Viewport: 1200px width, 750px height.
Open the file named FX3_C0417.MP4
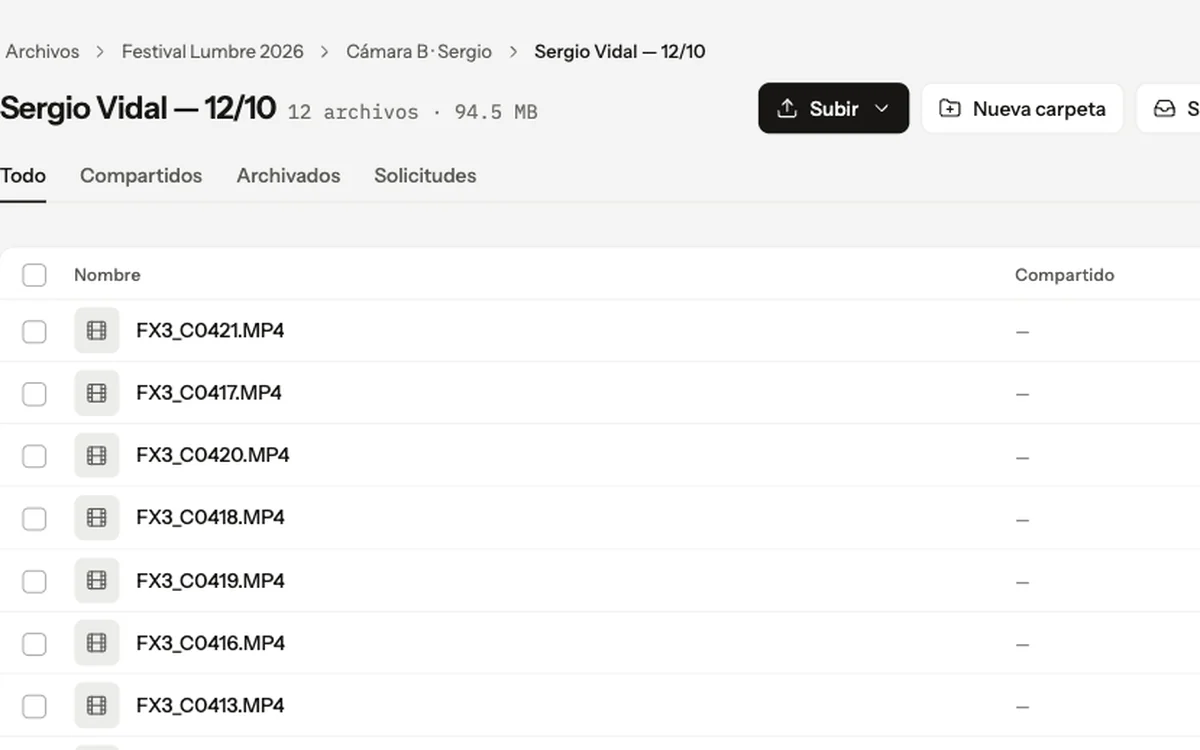point(209,393)
